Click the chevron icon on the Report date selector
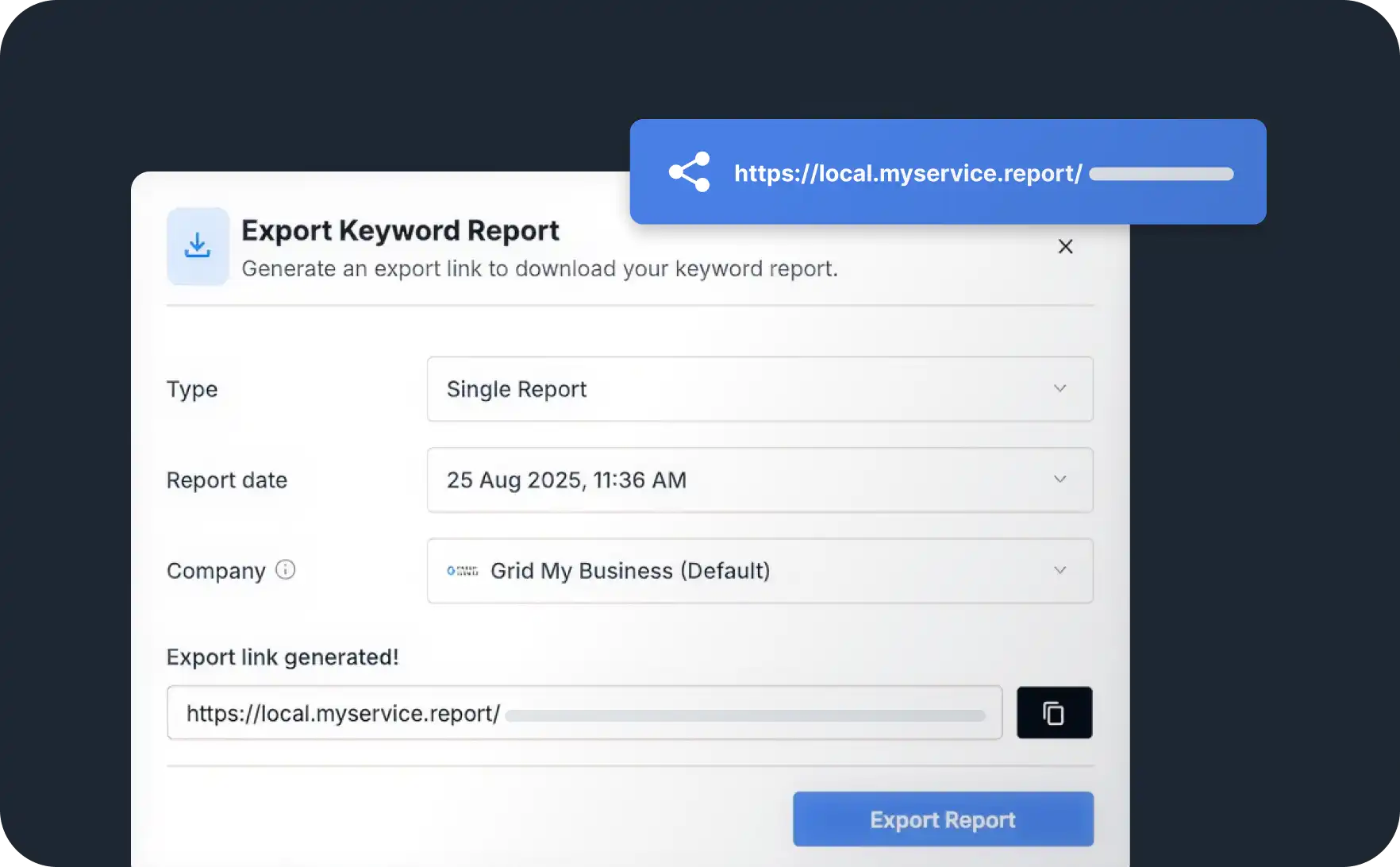1400x867 pixels. tap(1060, 479)
